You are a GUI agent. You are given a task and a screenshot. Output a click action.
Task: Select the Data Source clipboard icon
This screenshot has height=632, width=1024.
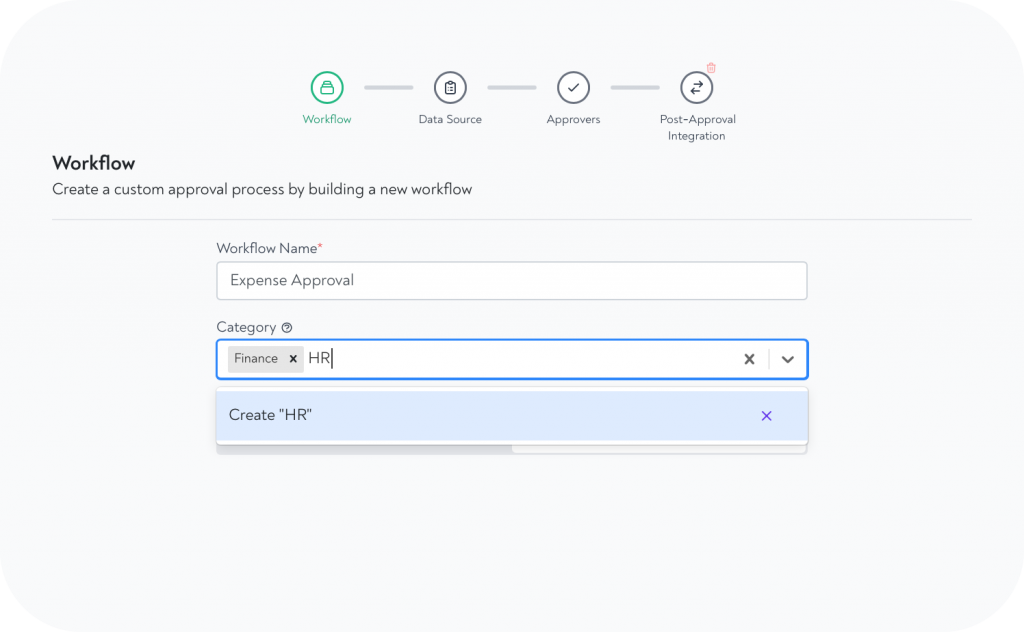(x=450, y=87)
